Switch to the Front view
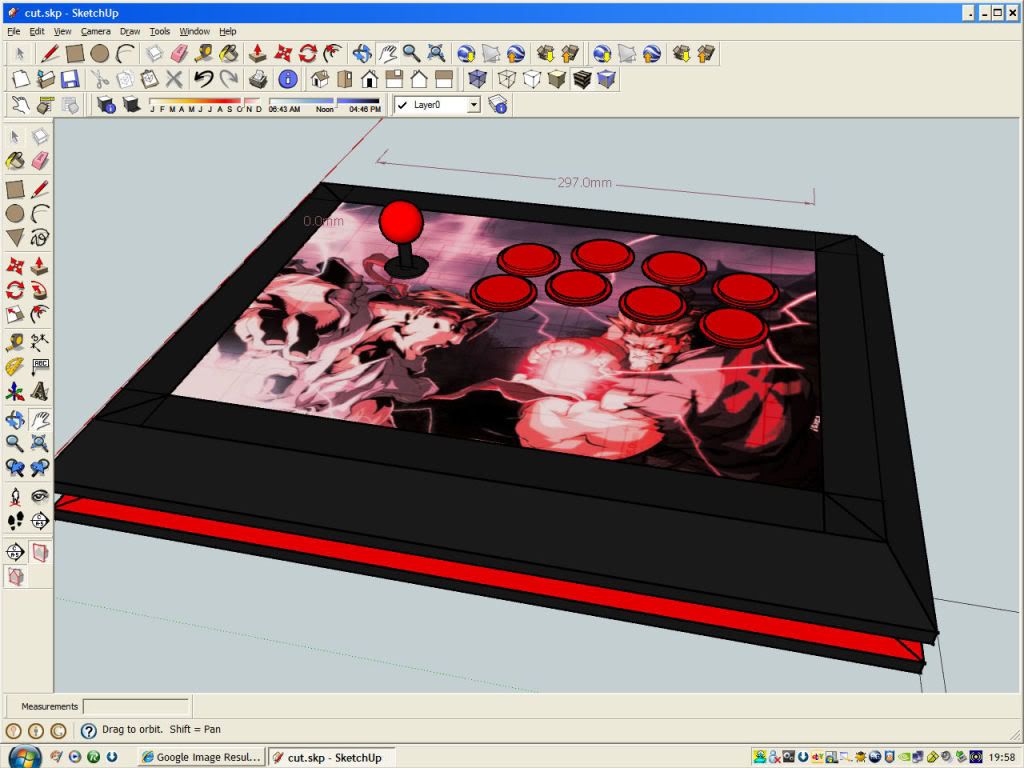1024x768 pixels. pos(369,79)
